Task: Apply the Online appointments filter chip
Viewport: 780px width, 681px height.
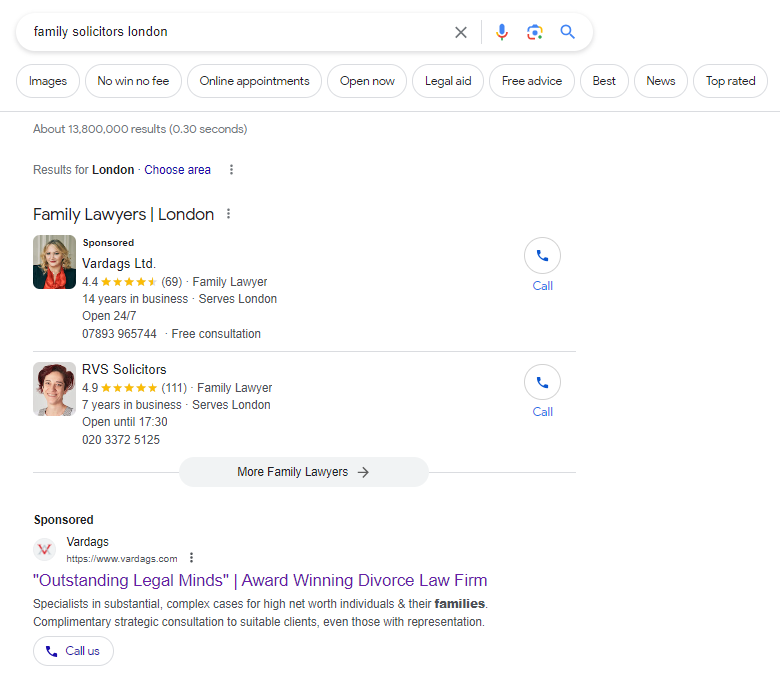Action: (254, 81)
